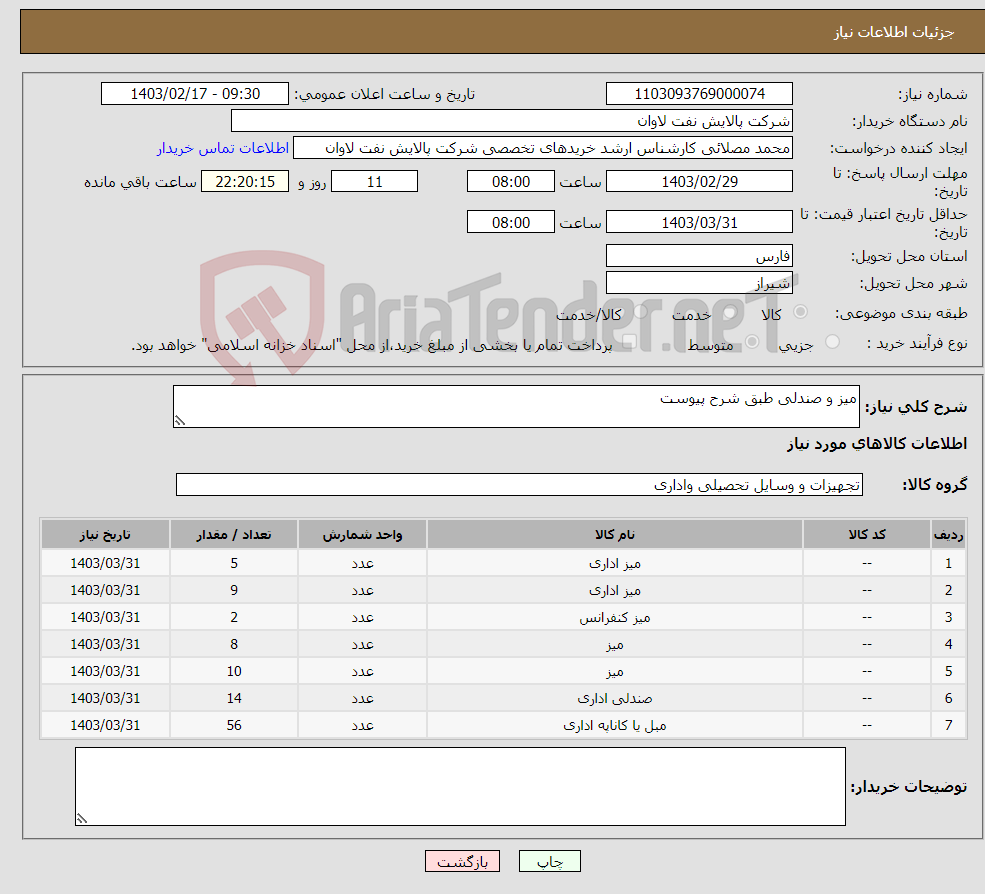Click the صندلی اداری item name

tap(614, 699)
